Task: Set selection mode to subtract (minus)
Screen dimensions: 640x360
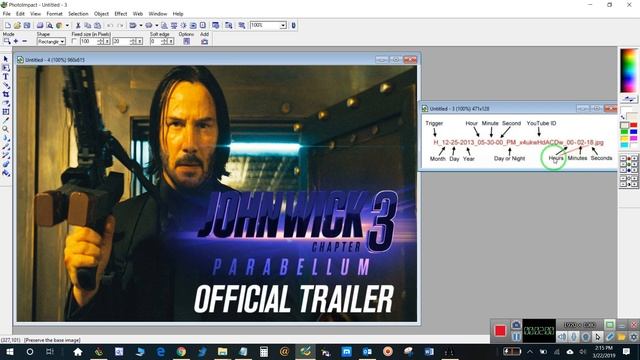Action: 24,41
